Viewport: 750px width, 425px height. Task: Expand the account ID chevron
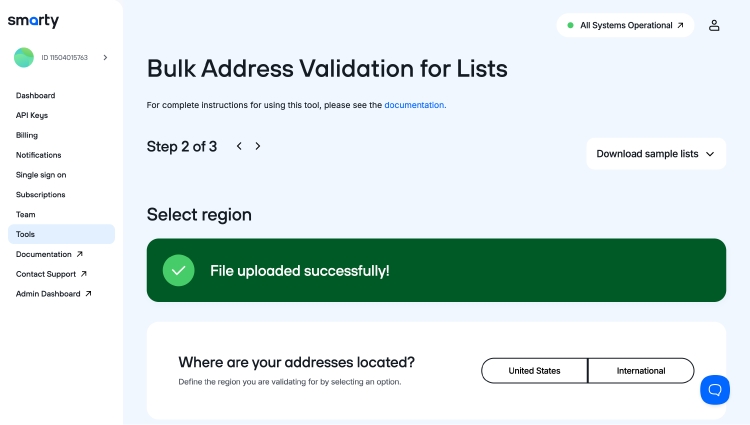[105, 58]
